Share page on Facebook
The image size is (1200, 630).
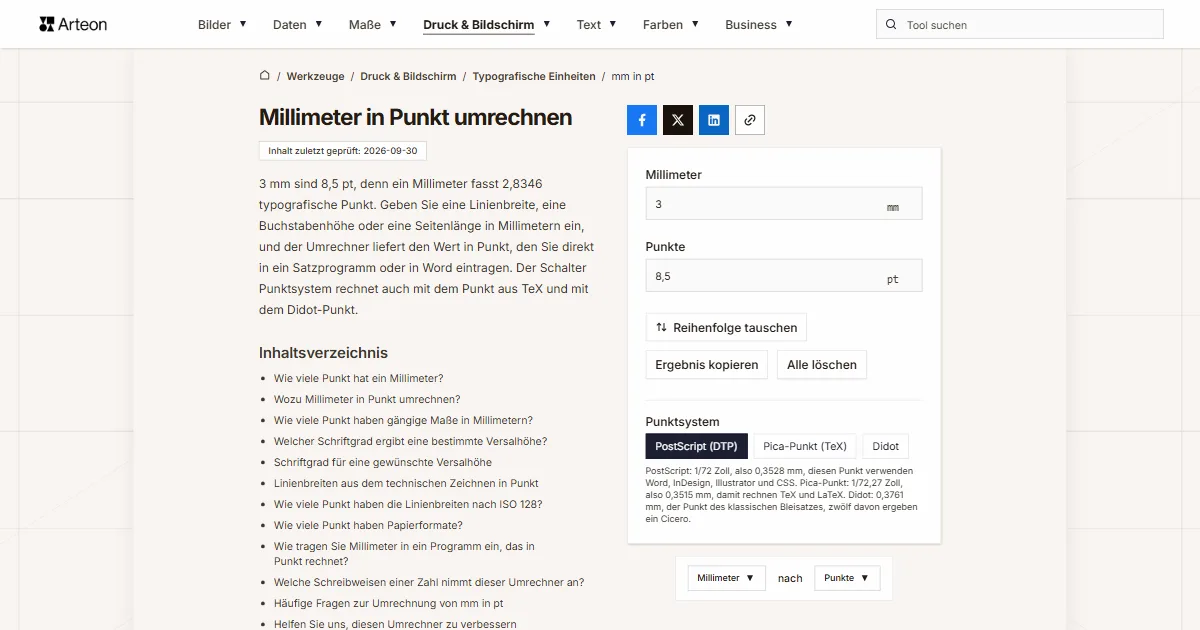642,120
